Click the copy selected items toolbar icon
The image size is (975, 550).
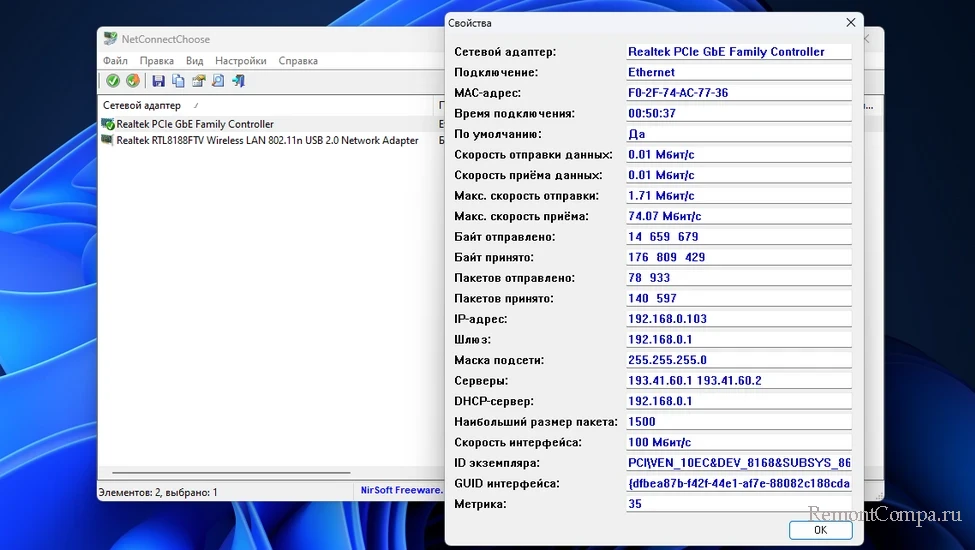178,80
